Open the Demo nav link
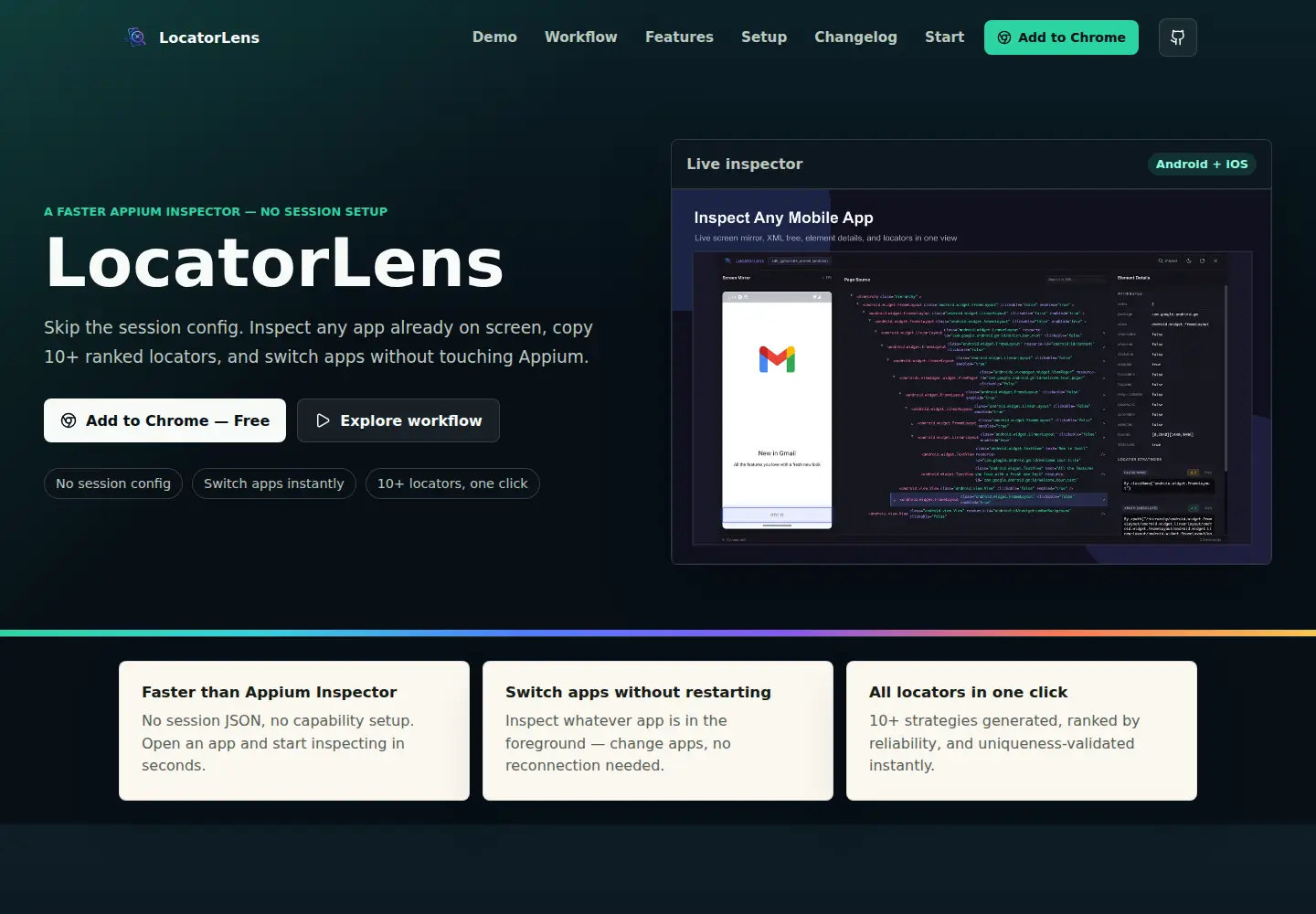1316x914 pixels. tap(494, 37)
